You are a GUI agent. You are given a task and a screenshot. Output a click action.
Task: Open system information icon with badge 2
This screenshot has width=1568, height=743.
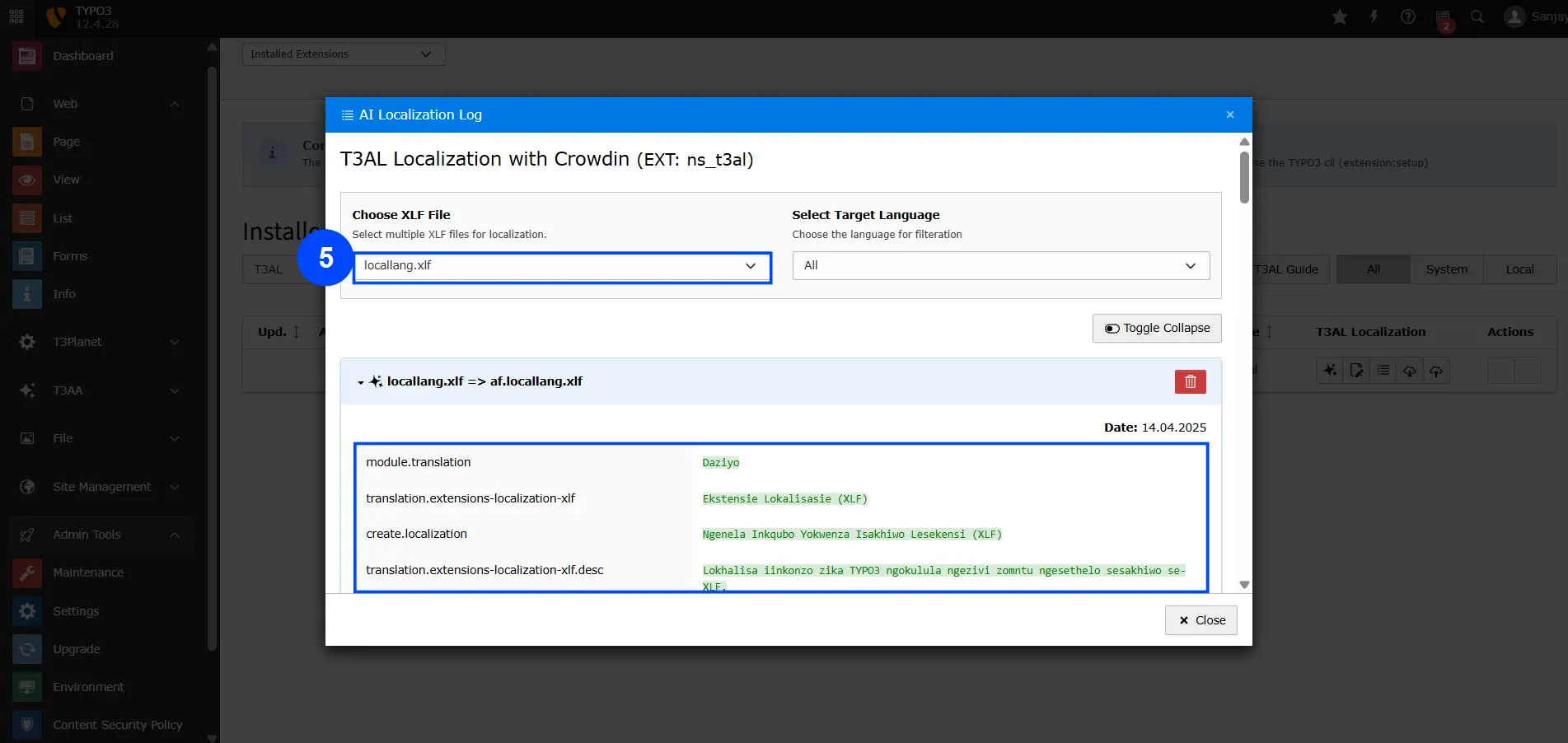click(x=1444, y=19)
